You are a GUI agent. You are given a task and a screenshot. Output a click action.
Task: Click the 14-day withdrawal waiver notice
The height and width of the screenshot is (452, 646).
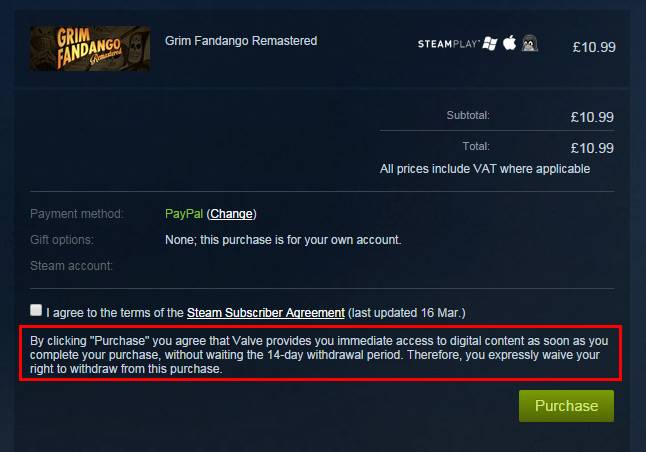pyautogui.click(x=319, y=354)
